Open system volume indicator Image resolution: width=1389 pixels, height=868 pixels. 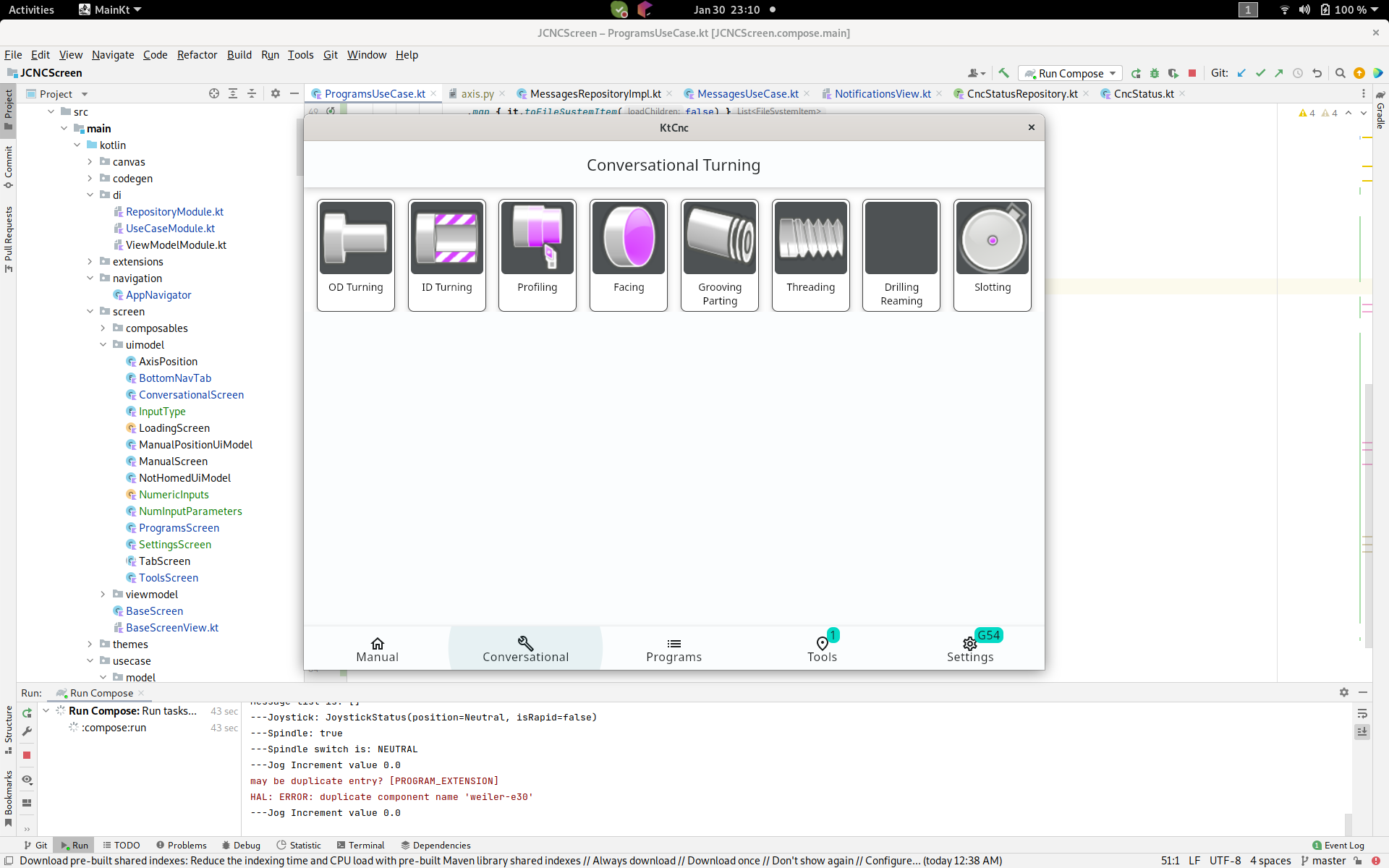coord(1304,9)
